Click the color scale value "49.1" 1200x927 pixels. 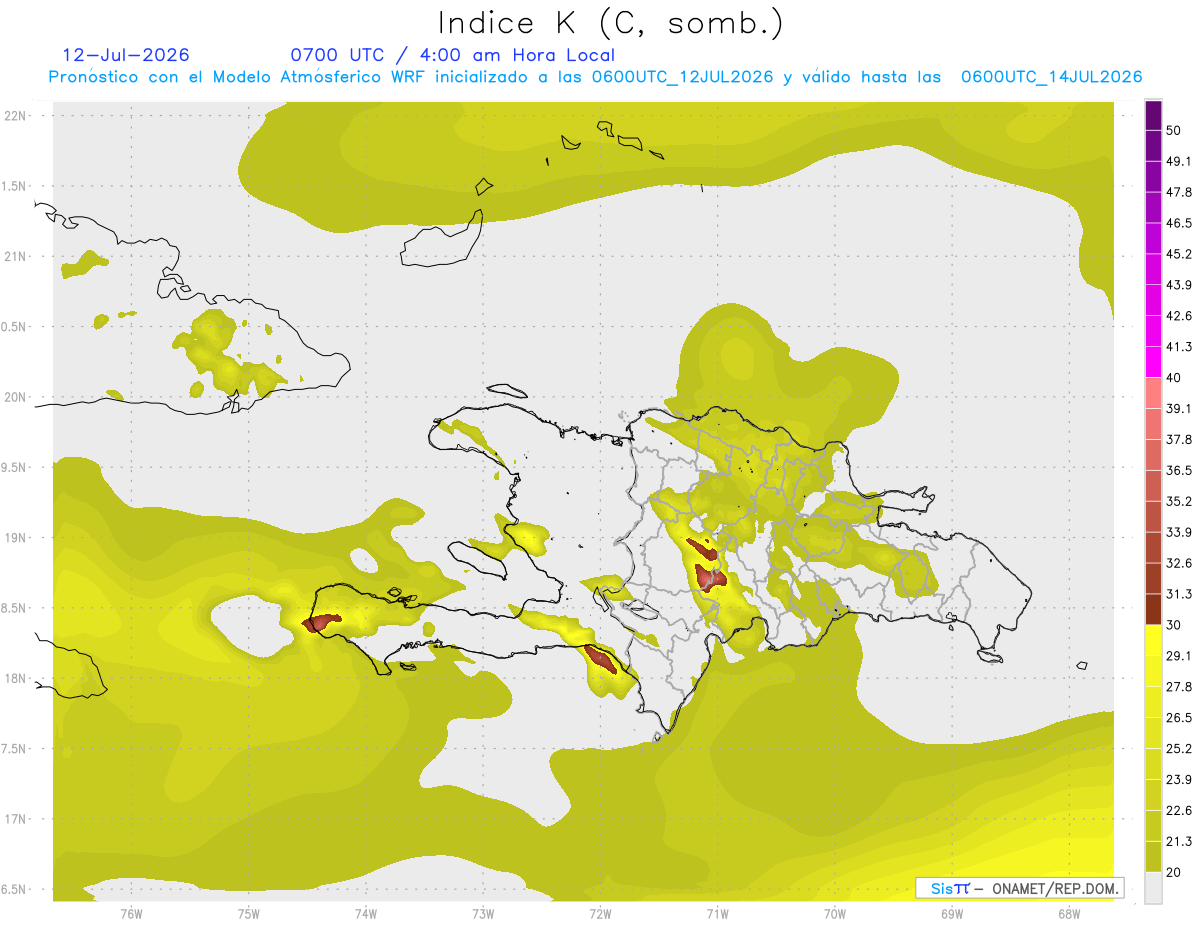[1178, 161]
